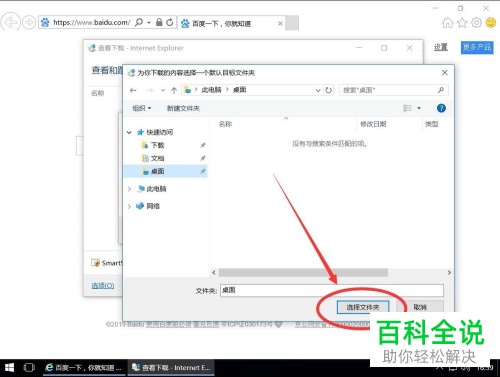Click the dialog search magnifier icon
Viewport: 500px width, 377px height.
click(x=441, y=90)
